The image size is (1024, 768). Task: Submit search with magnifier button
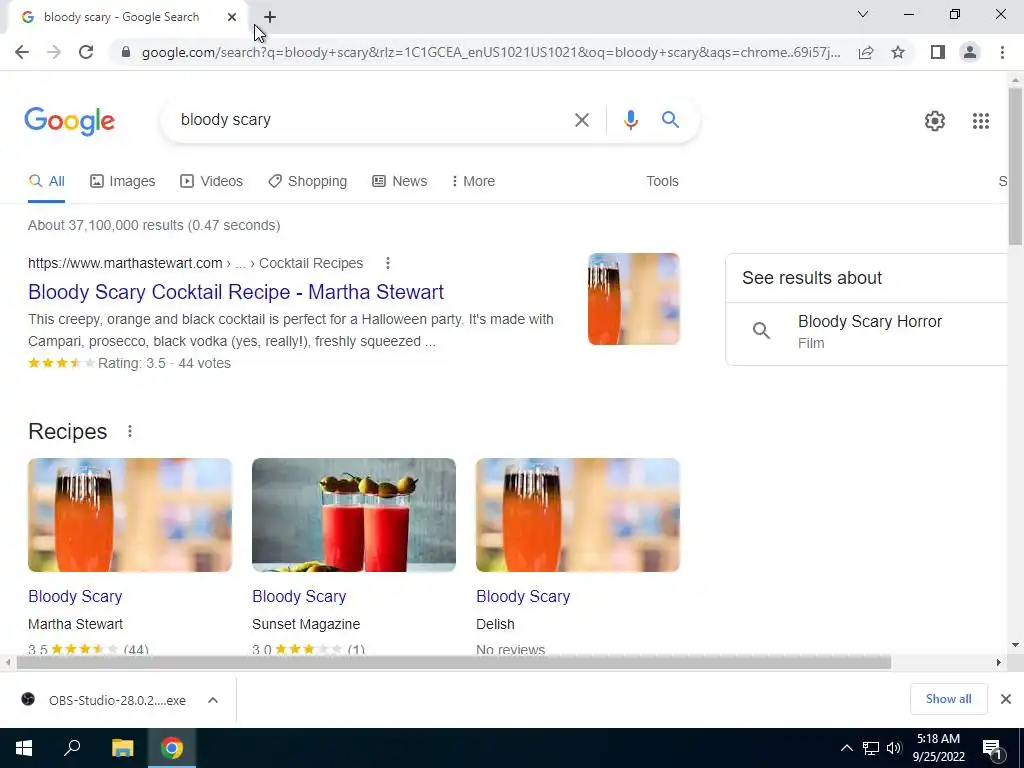[670, 120]
